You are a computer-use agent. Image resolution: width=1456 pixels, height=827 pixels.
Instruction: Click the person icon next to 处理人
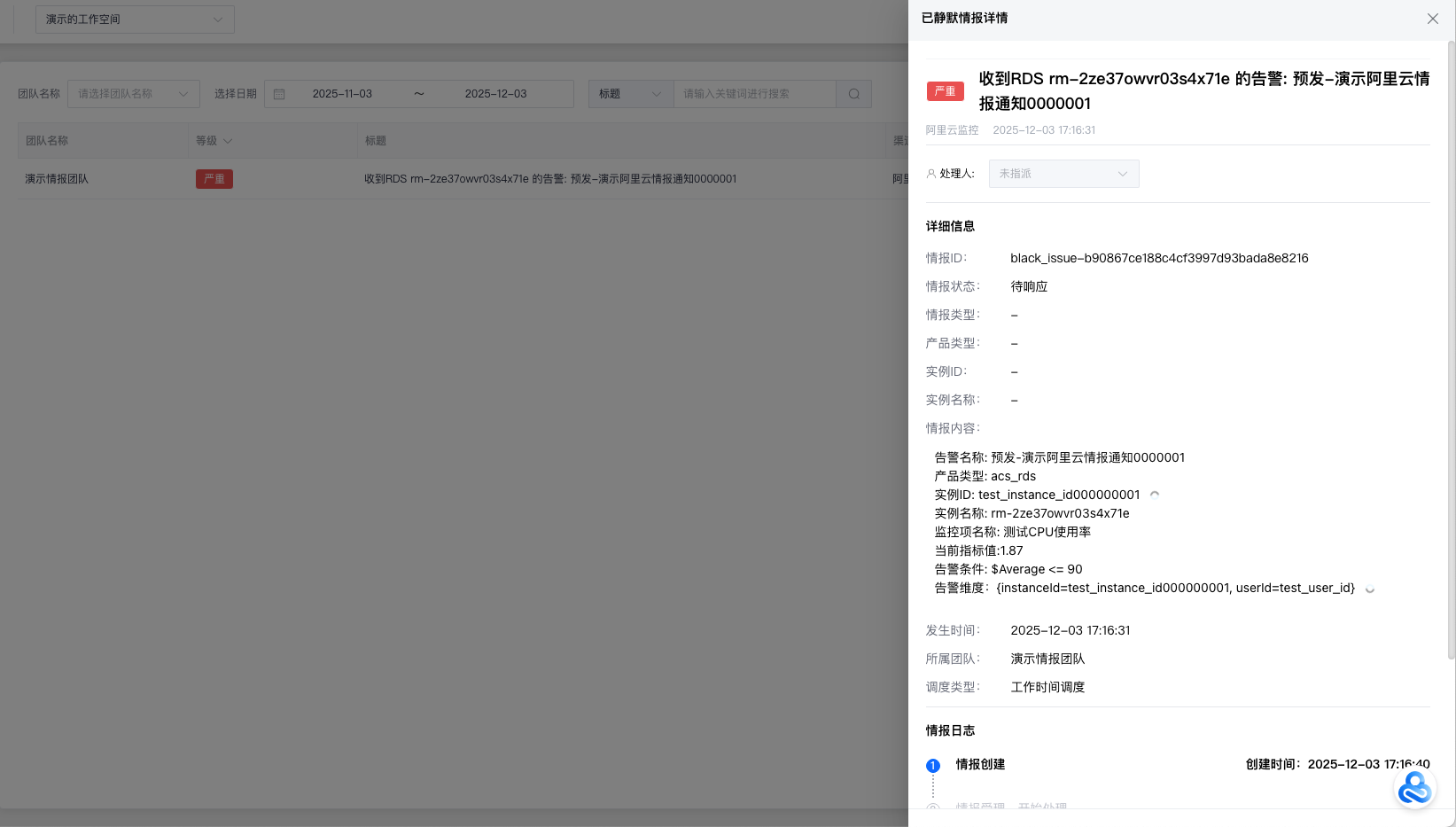point(930,174)
